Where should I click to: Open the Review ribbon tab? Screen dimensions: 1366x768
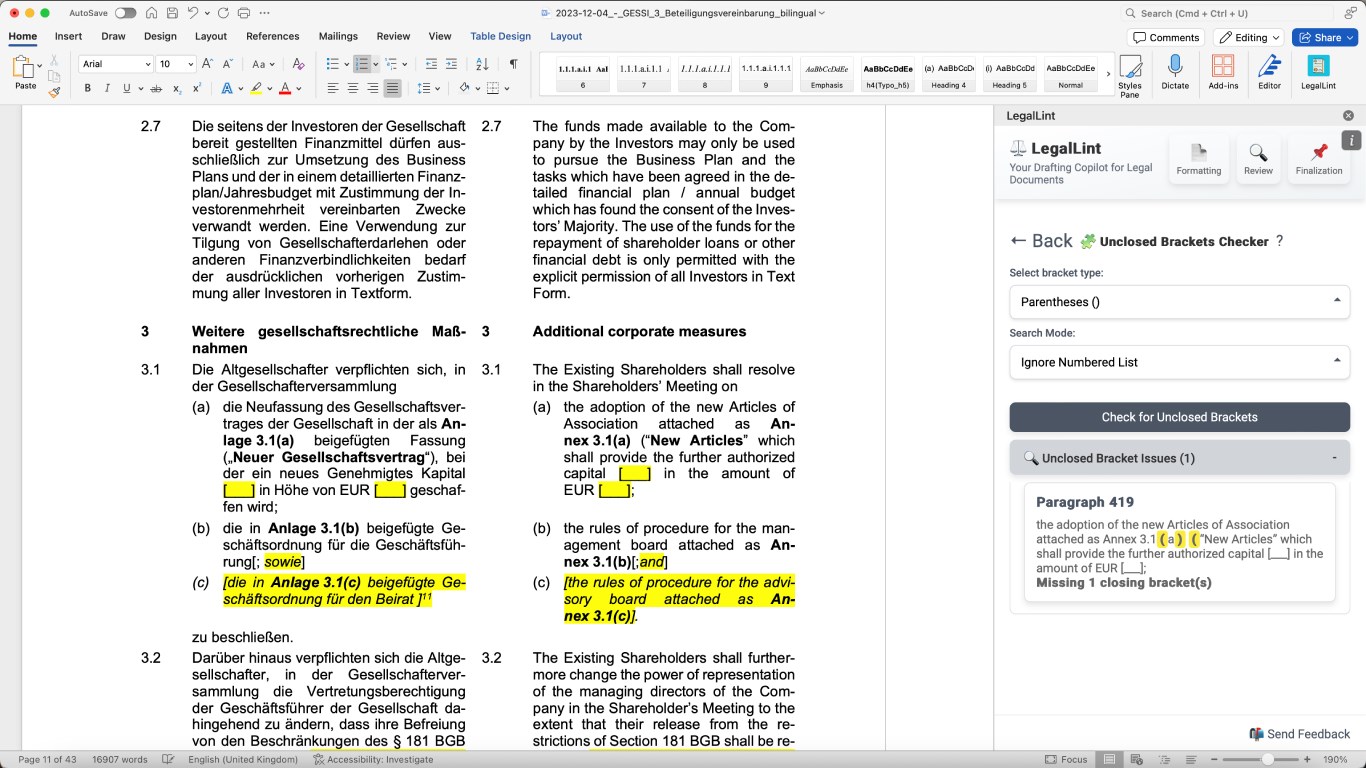393,36
